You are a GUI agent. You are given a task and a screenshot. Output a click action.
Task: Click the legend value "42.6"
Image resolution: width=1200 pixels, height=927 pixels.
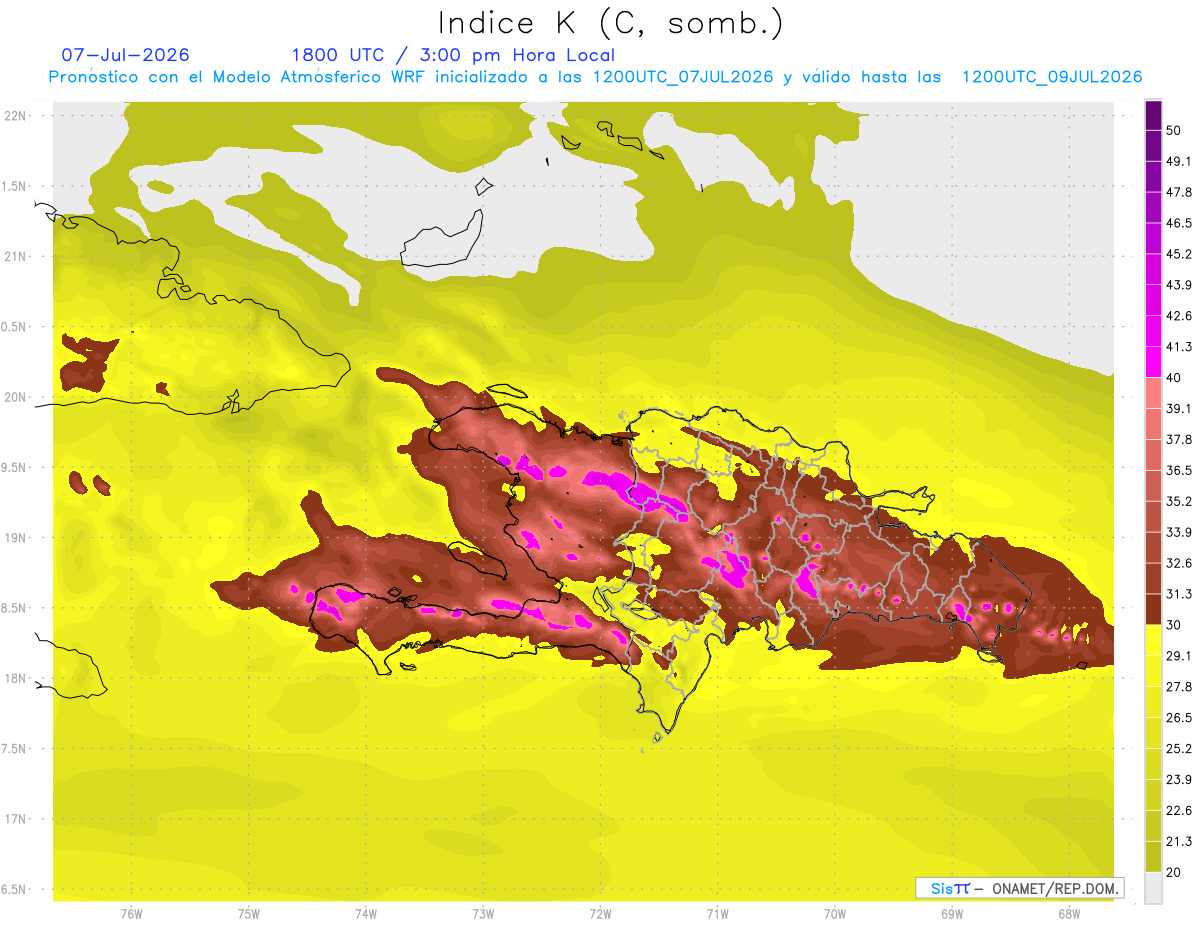(x=1178, y=316)
